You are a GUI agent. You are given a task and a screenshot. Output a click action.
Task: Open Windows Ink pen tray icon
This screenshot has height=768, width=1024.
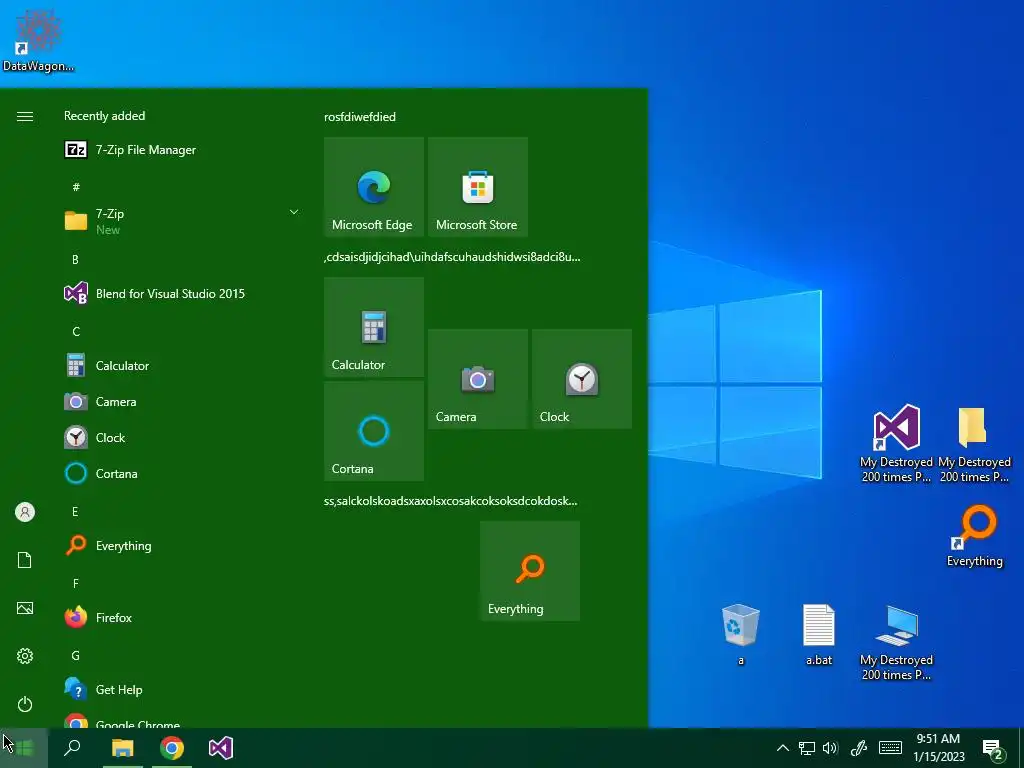(x=859, y=748)
